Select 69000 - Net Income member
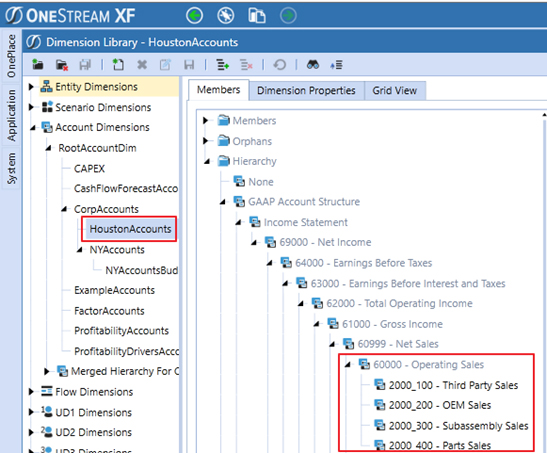Viewport: 547px width, 453px height. (x=325, y=242)
